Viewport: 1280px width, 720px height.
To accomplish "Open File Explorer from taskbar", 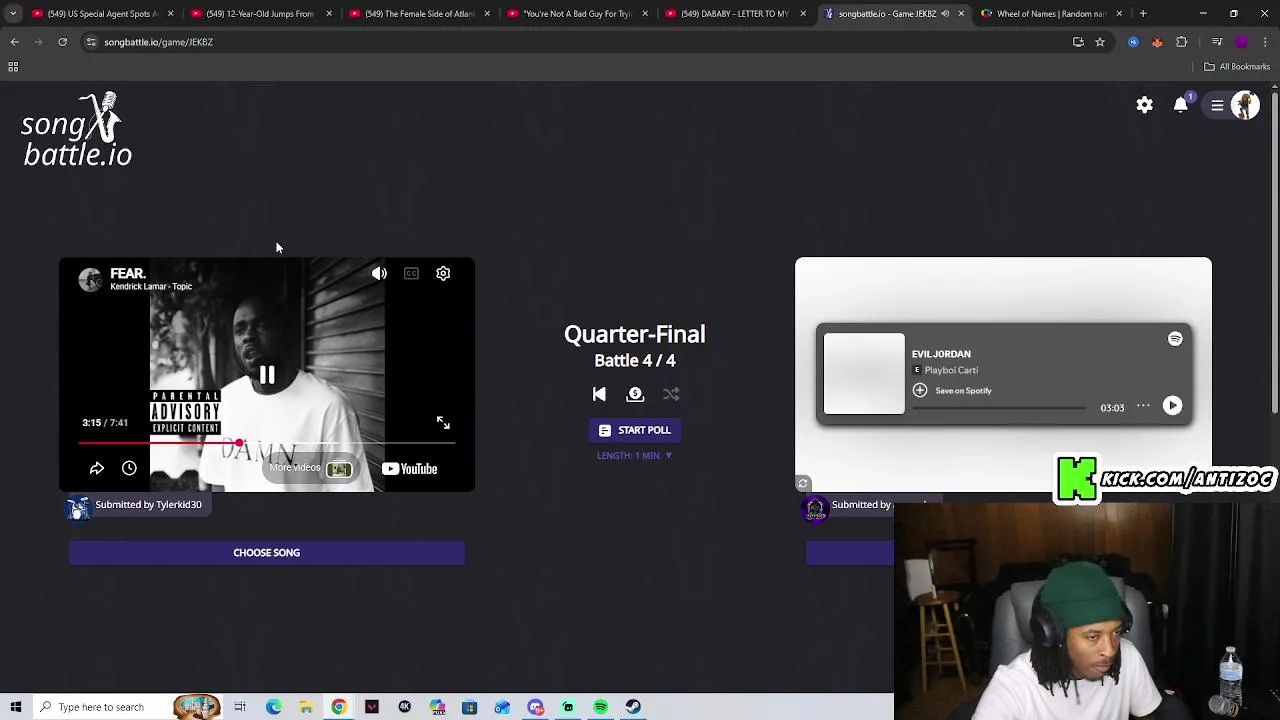I will point(306,707).
